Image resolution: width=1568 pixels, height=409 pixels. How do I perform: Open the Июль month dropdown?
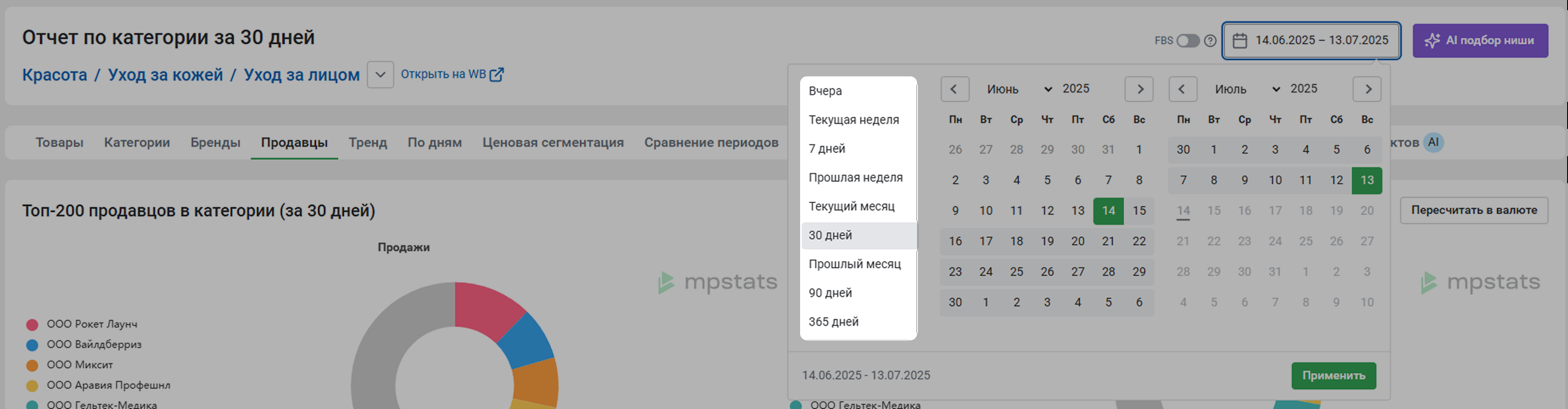[x=1247, y=89]
